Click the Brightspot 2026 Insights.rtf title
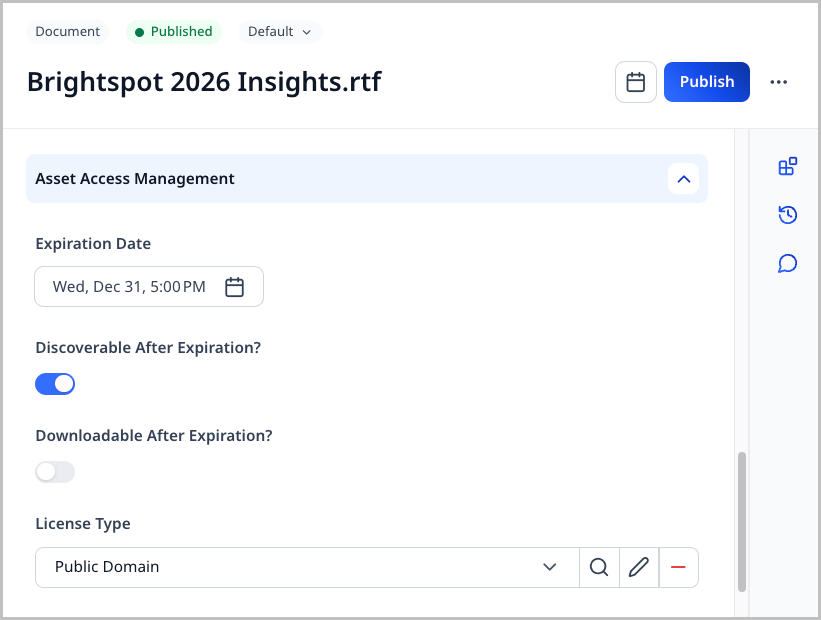The width and height of the screenshot is (821, 620). coord(204,82)
